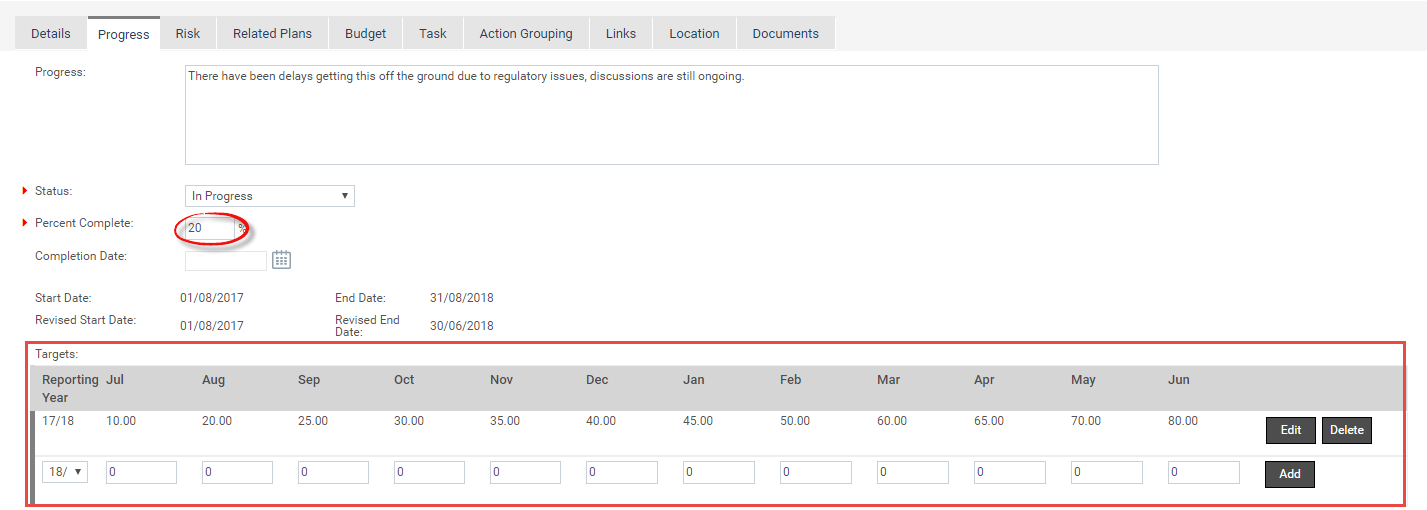Expand the Status dropdown showing In Progress

click(270, 196)
